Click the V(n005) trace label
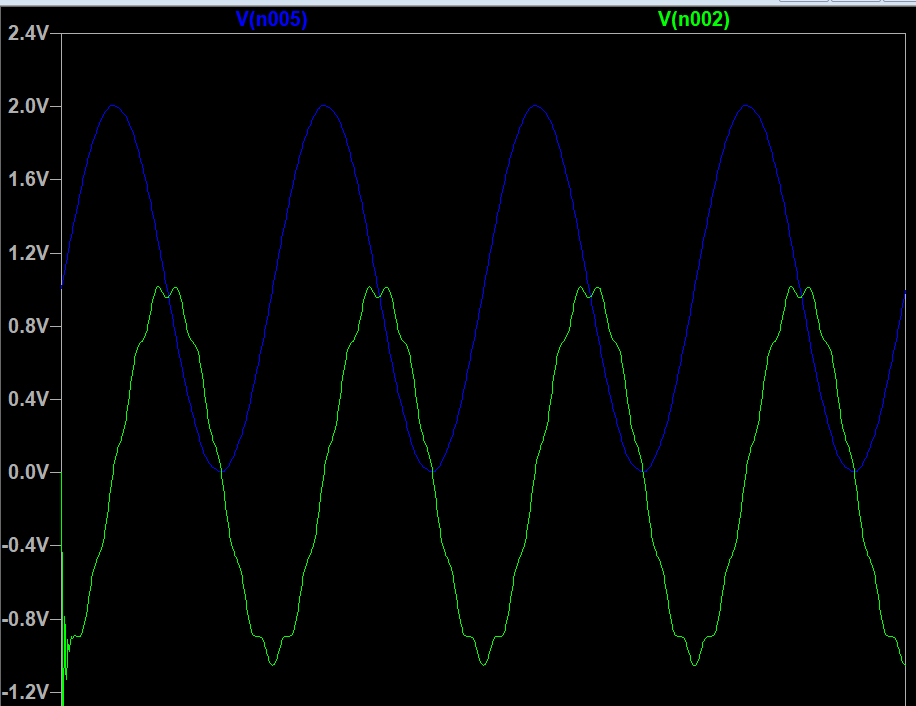 point(271,19)
